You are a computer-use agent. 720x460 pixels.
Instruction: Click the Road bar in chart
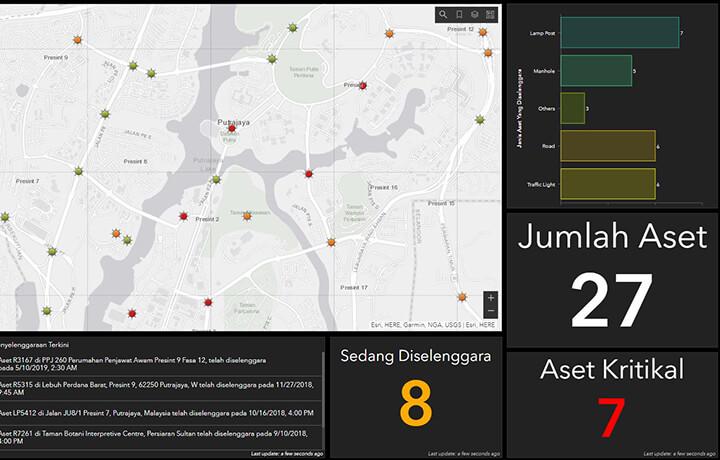pos(608,146)
